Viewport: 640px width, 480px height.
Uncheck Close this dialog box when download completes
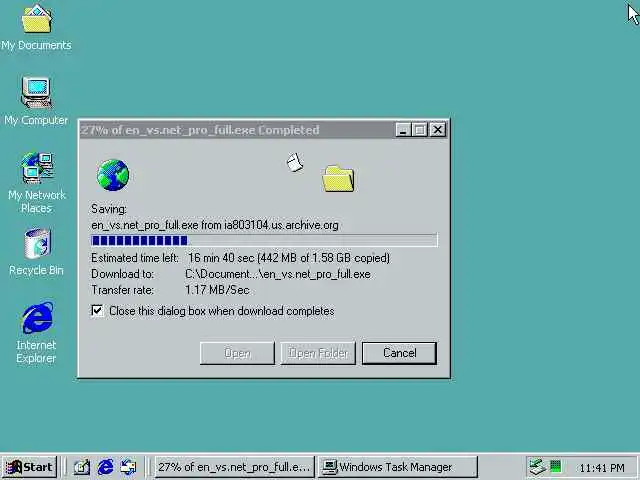(97, 311)
